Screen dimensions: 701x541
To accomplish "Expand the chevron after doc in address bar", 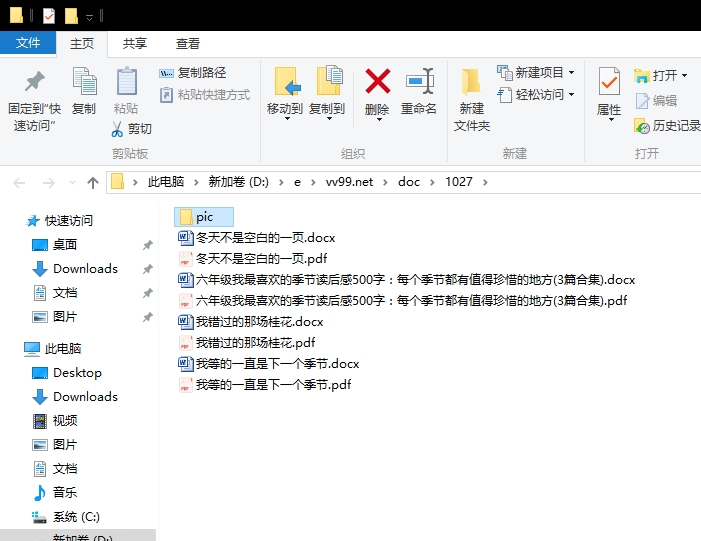I will 432,182.
